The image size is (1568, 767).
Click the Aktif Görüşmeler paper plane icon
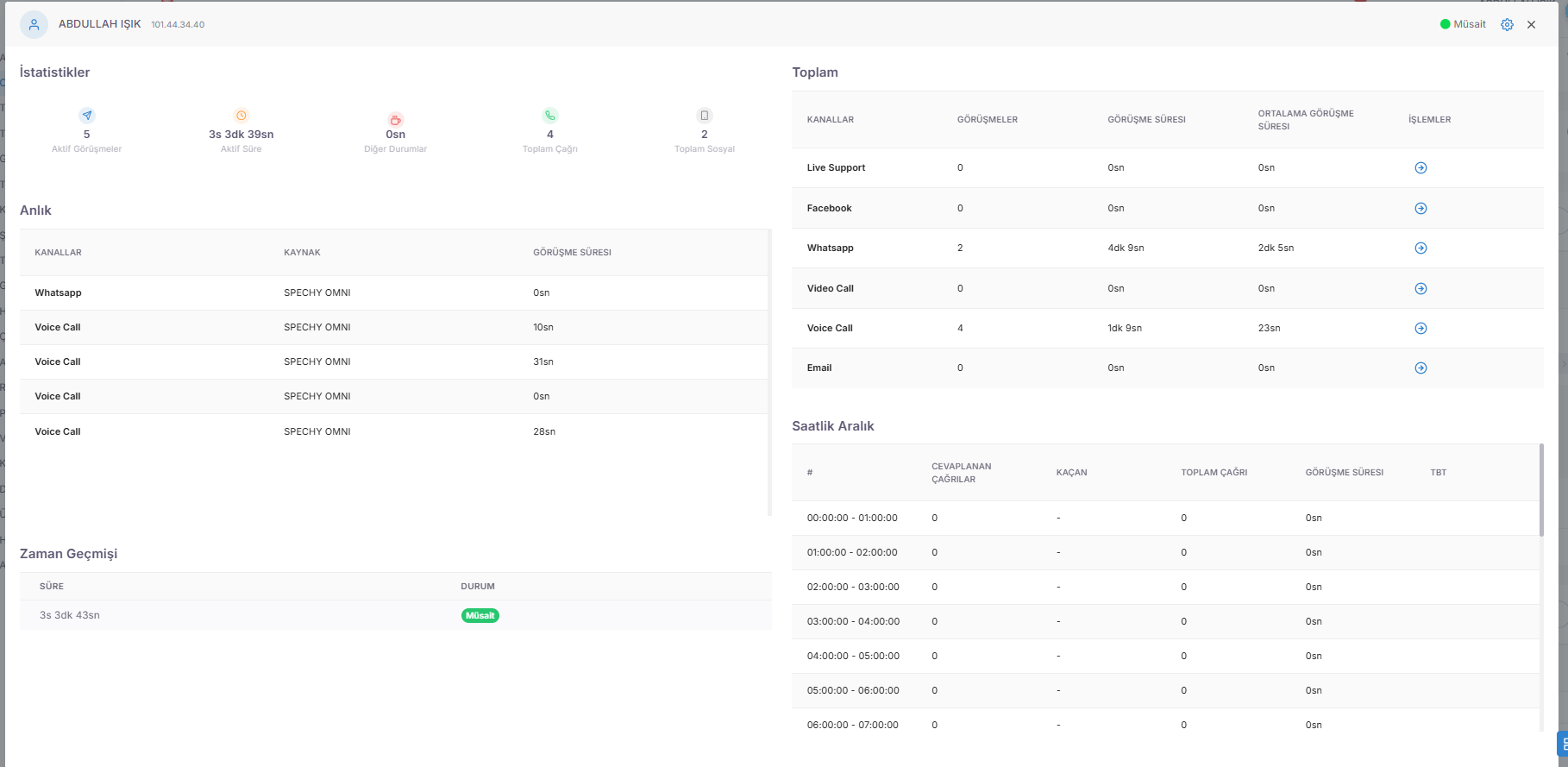tap(87, 115)
